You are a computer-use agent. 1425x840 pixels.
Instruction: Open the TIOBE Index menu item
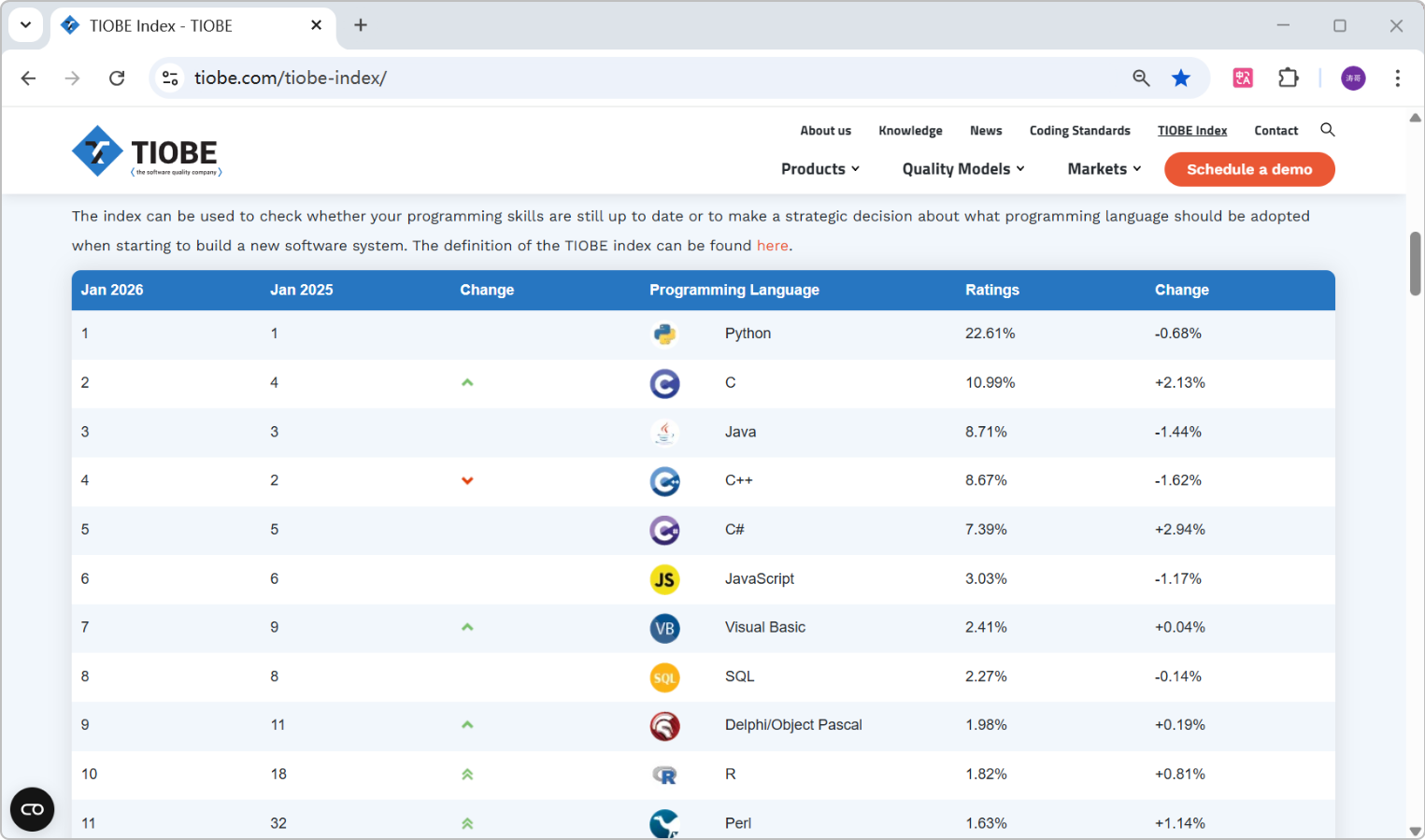[x=1192, y=131]
